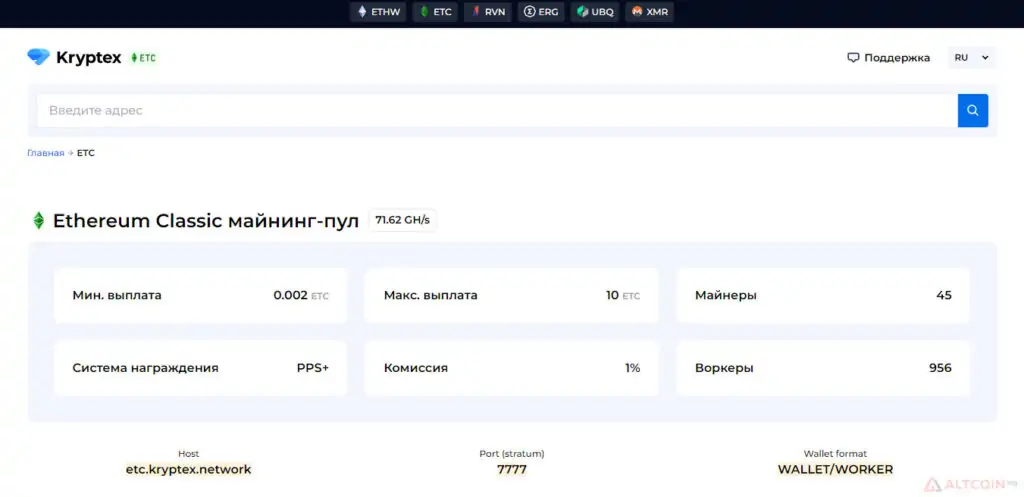Open the UBQ coin pool tab

click(x=595, y=12)
